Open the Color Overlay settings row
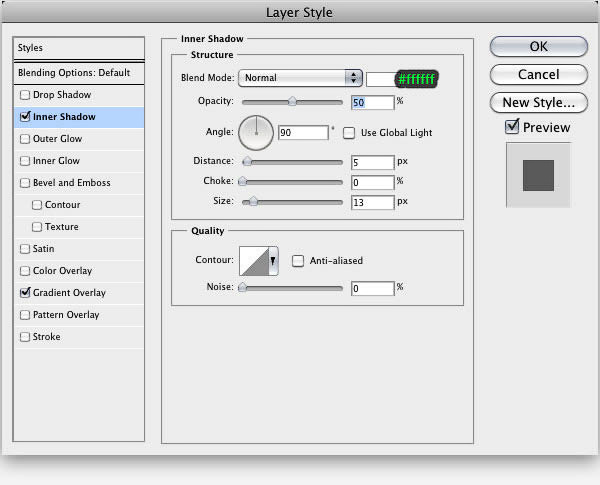The height and width of the screenshot is (485, 600). pyautogui.click(x=79, y=271)
